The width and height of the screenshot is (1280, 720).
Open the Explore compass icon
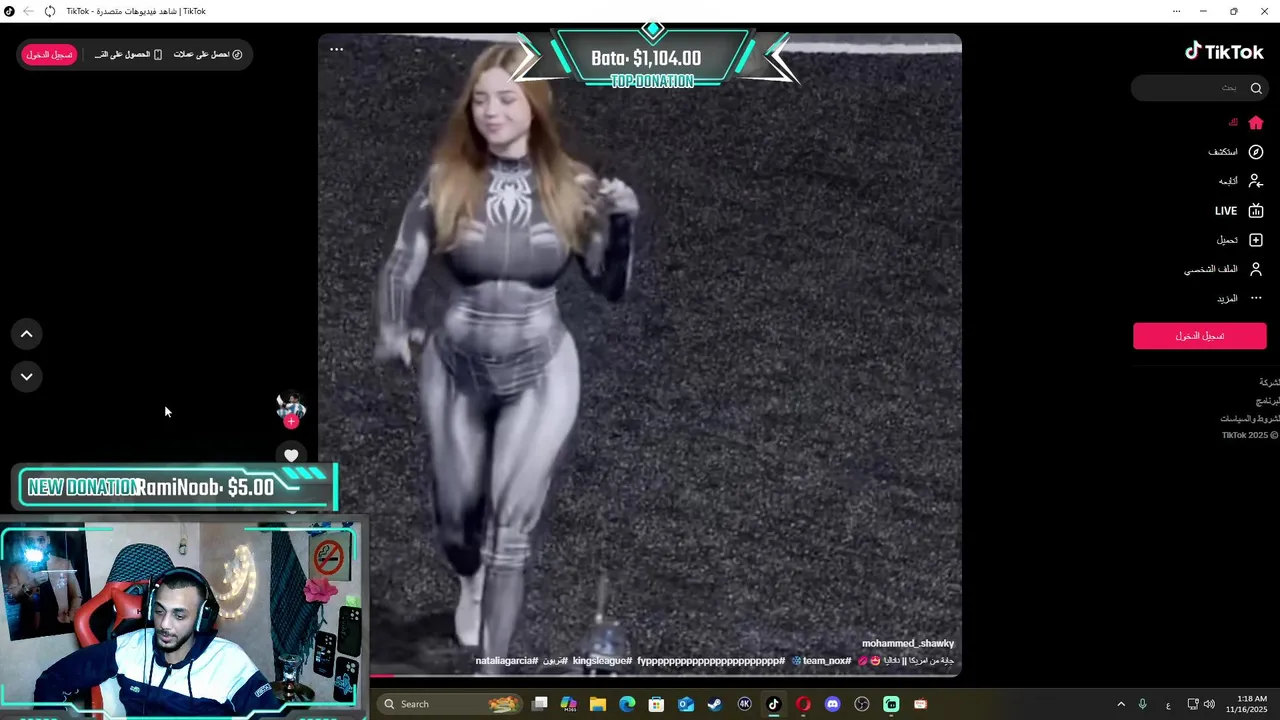1256,152
